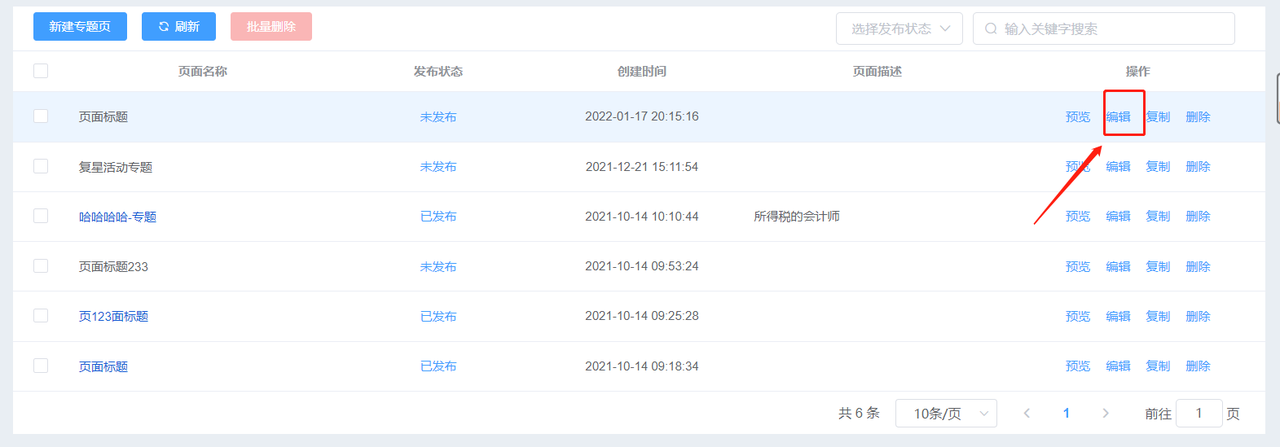This screenshot has width=1280, height=447.
Task: Click 复制 for 页123面标题
Action: [x=1158, y=317]
